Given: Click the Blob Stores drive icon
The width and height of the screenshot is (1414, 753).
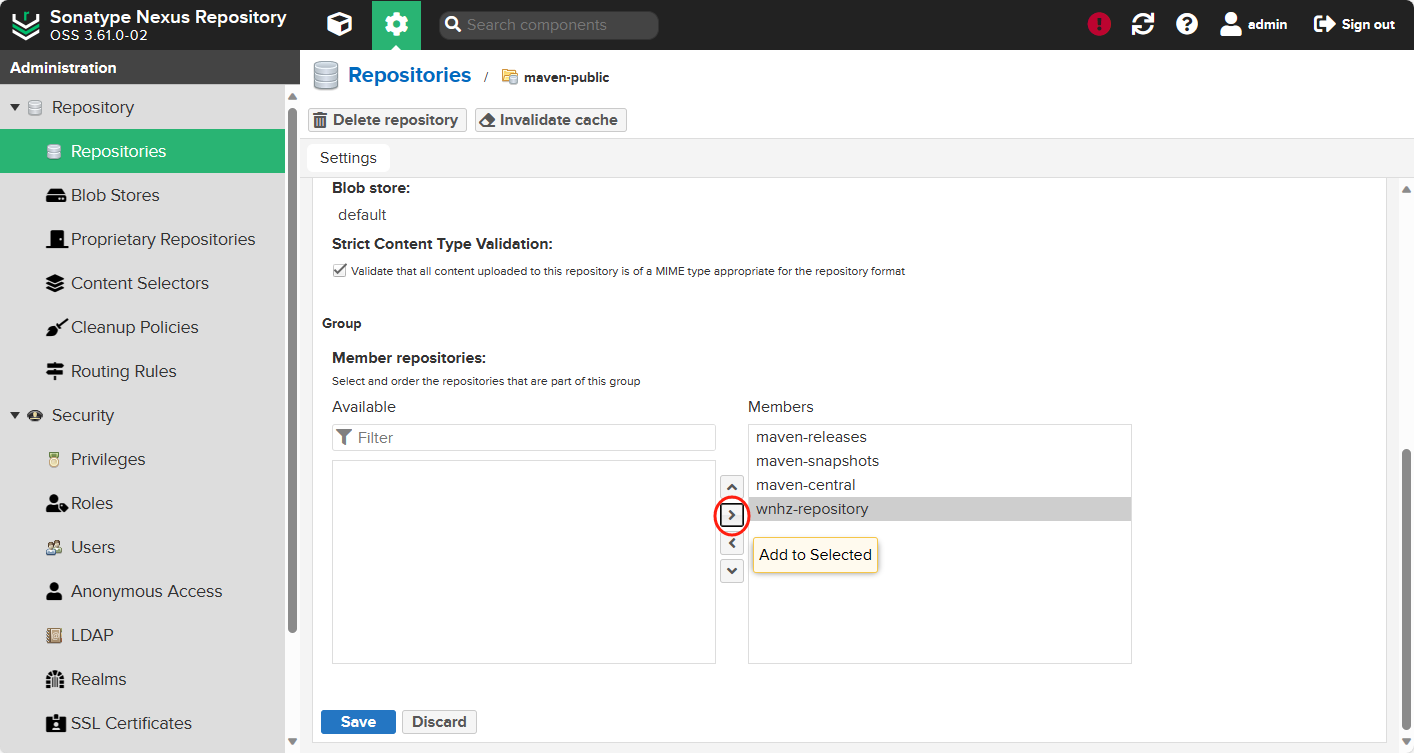Looking at the screenshot, I should [x=55, y=195].
